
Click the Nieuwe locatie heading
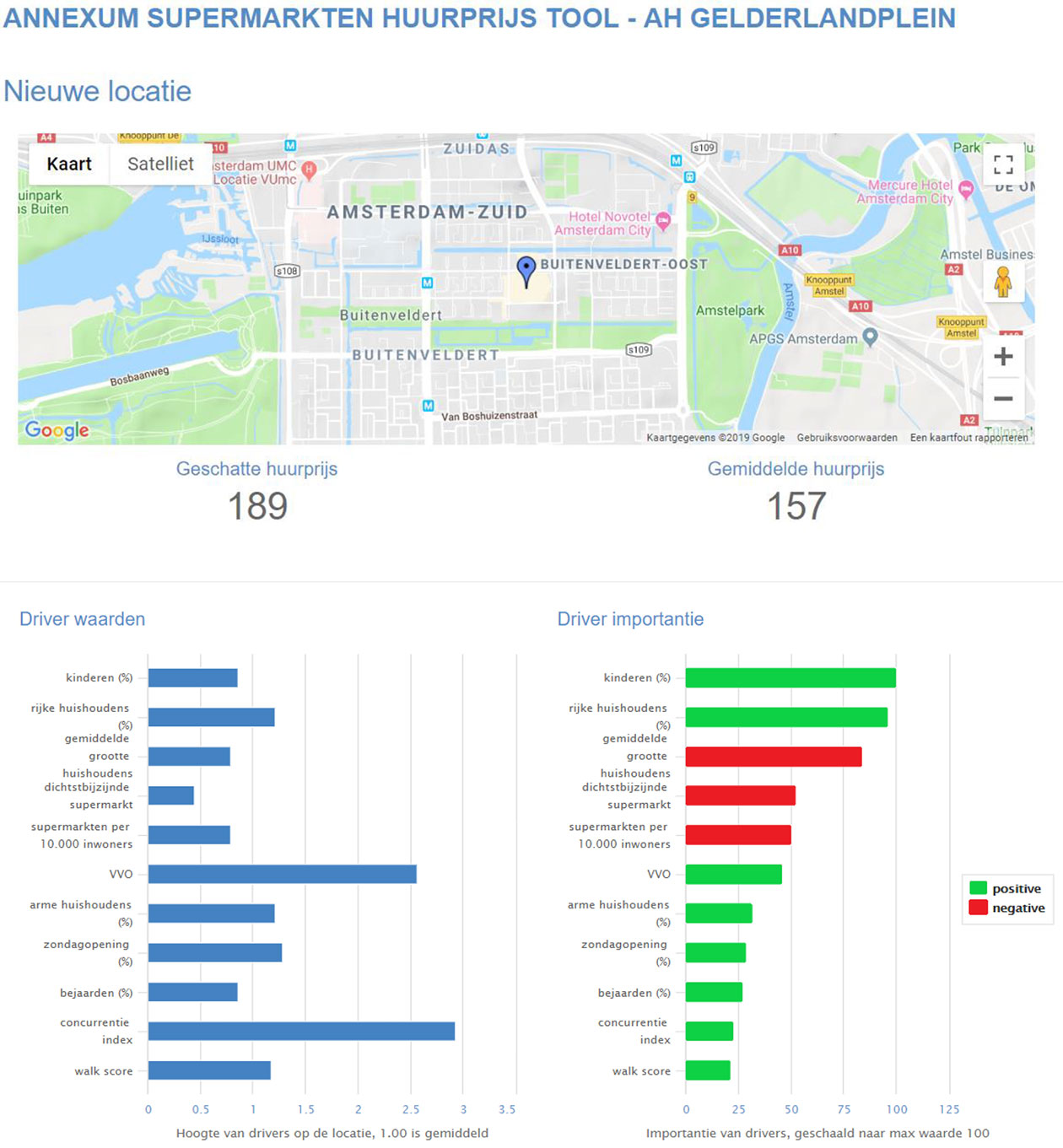(98, 91)
